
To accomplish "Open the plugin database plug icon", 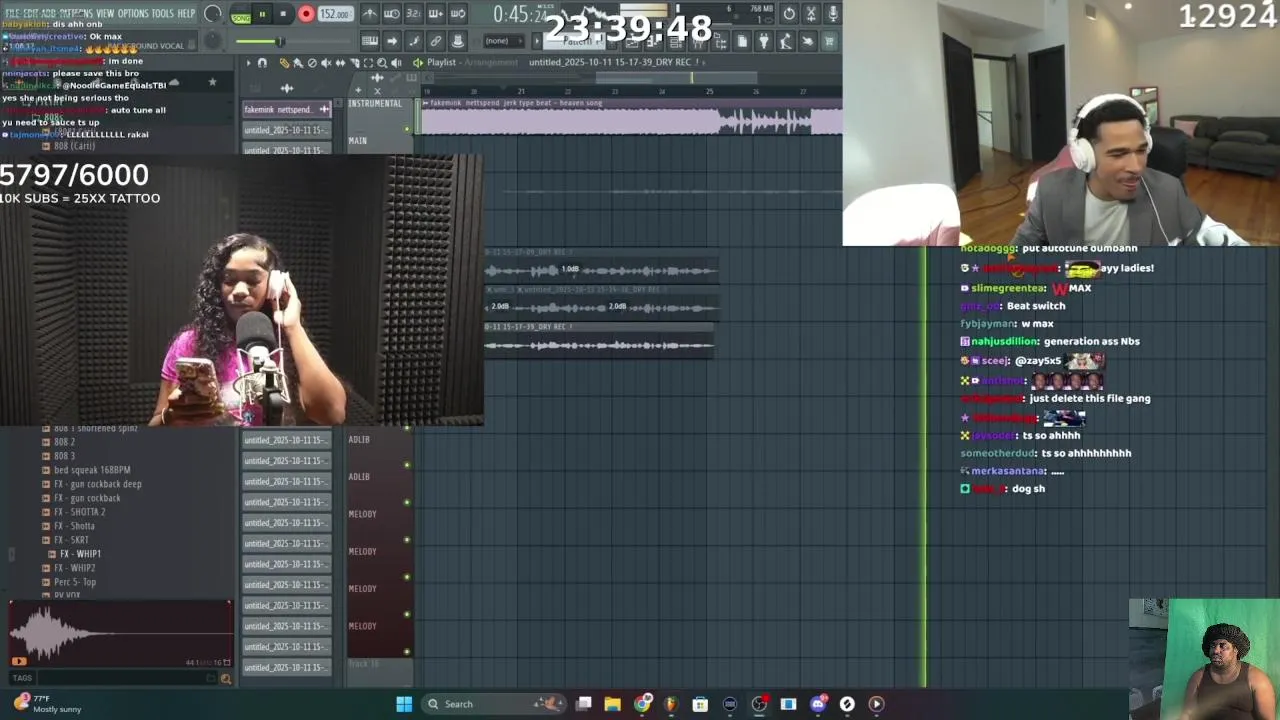I will 764,41.
